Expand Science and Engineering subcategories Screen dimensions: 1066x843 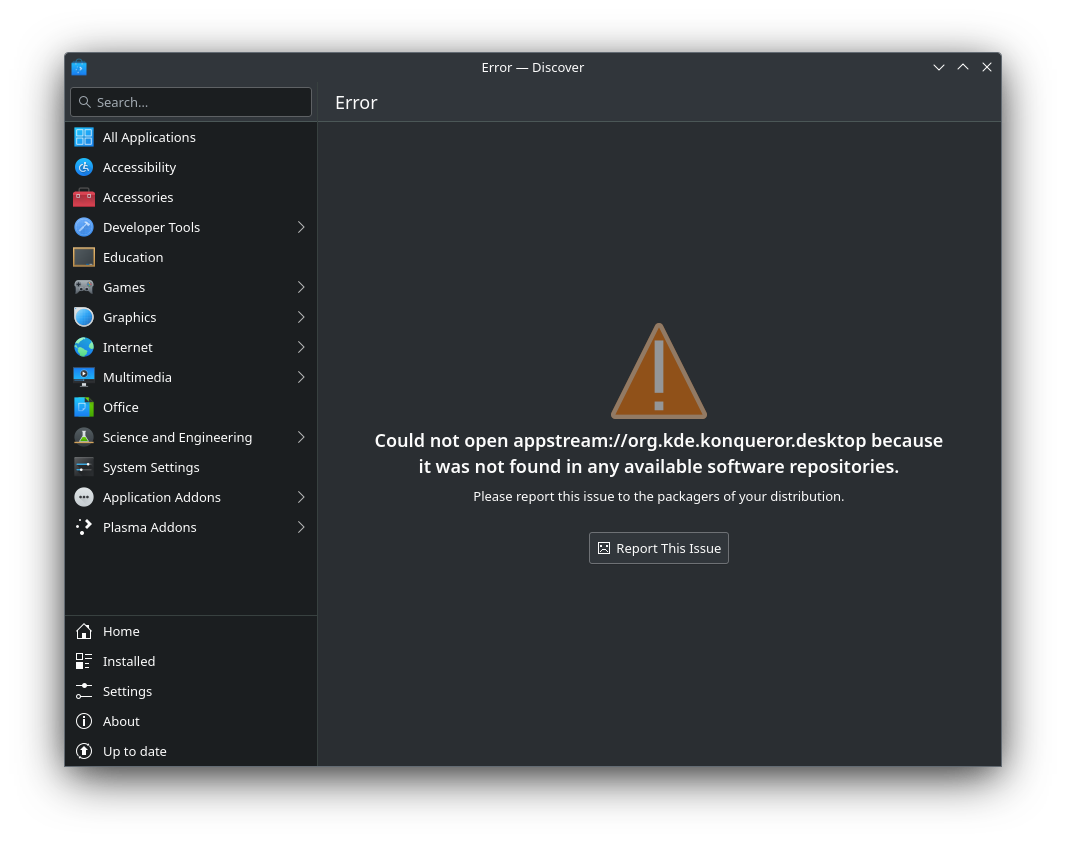[300, 437]
